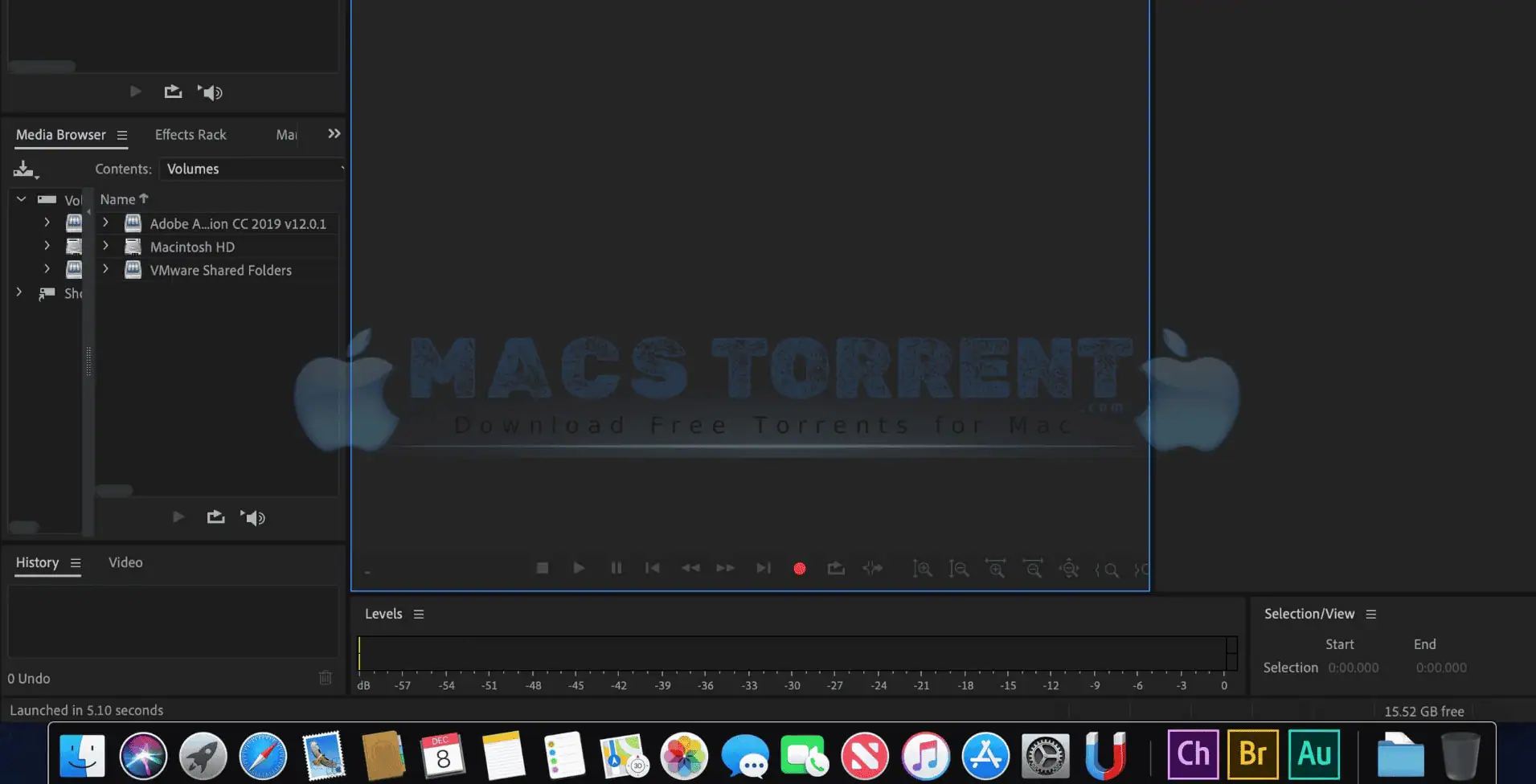Toggle Auto-Play in the Media Browser footer

coord(253,518)
